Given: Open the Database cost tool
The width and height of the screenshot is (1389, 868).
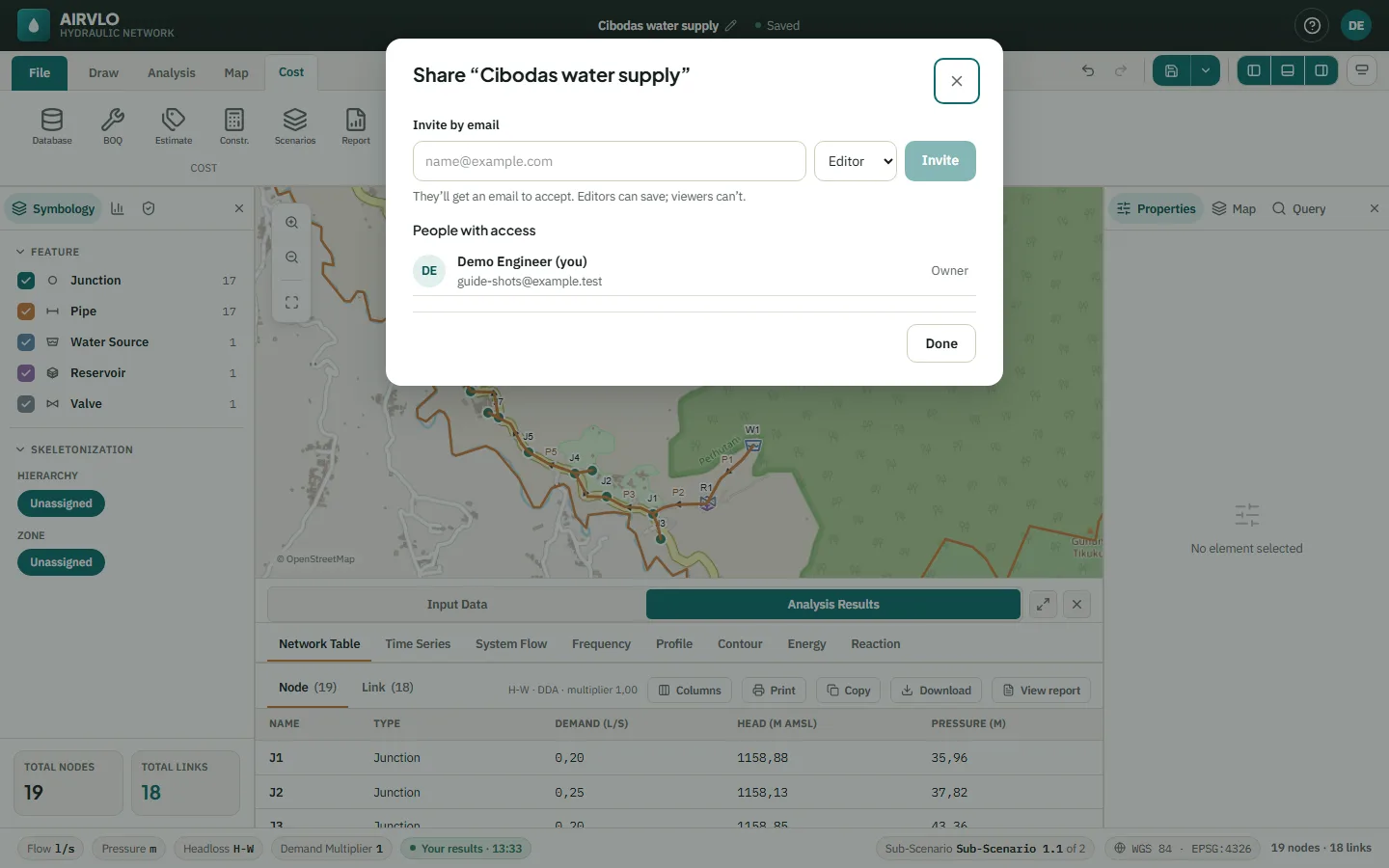Looking at the screenshot, I should coord(52,126).
